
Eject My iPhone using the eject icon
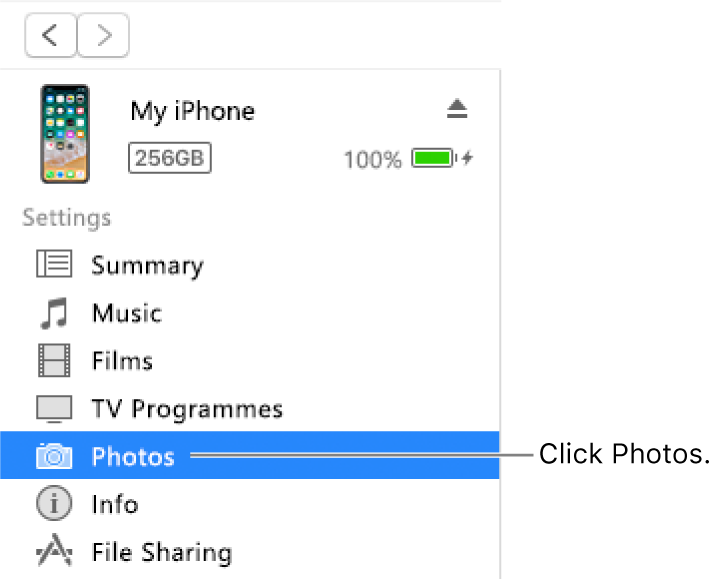point(457,109)
